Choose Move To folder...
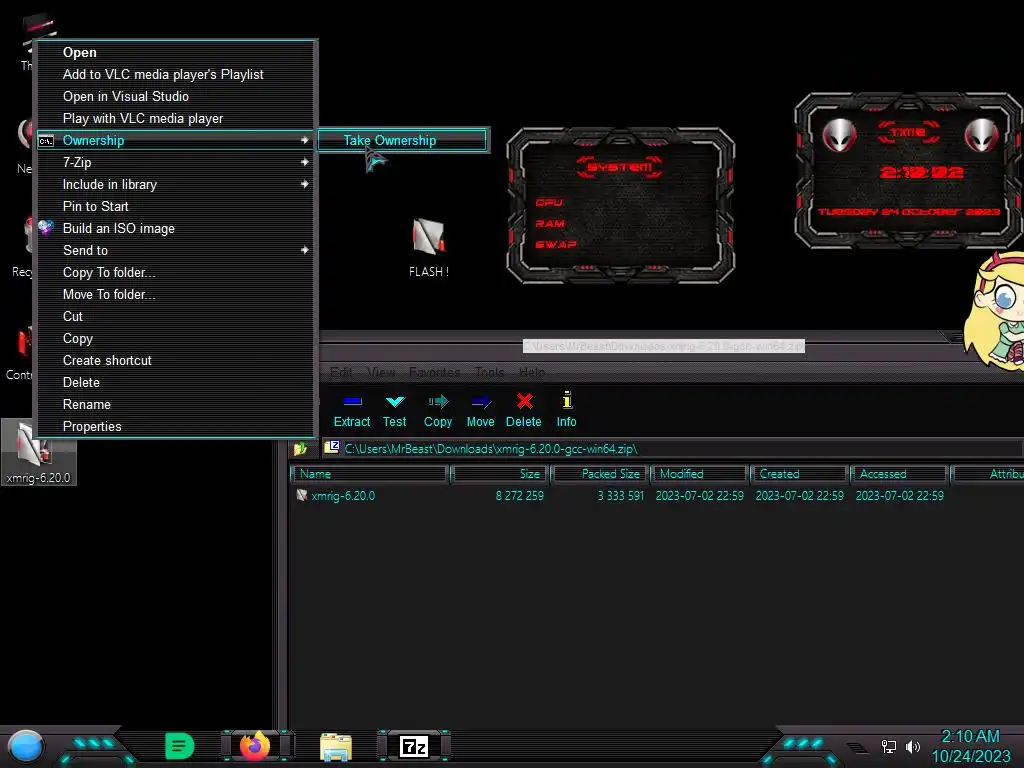1024x768 pixels. coord(176,295)
